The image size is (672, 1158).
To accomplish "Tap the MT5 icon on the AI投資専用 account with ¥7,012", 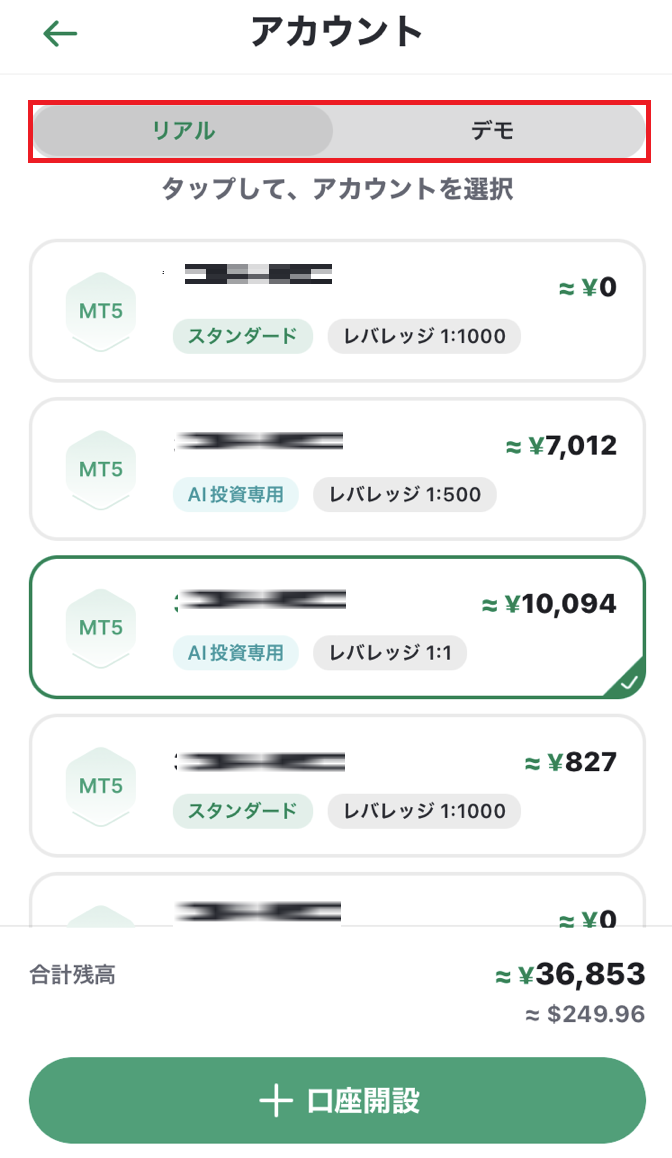I will [100, 469].
